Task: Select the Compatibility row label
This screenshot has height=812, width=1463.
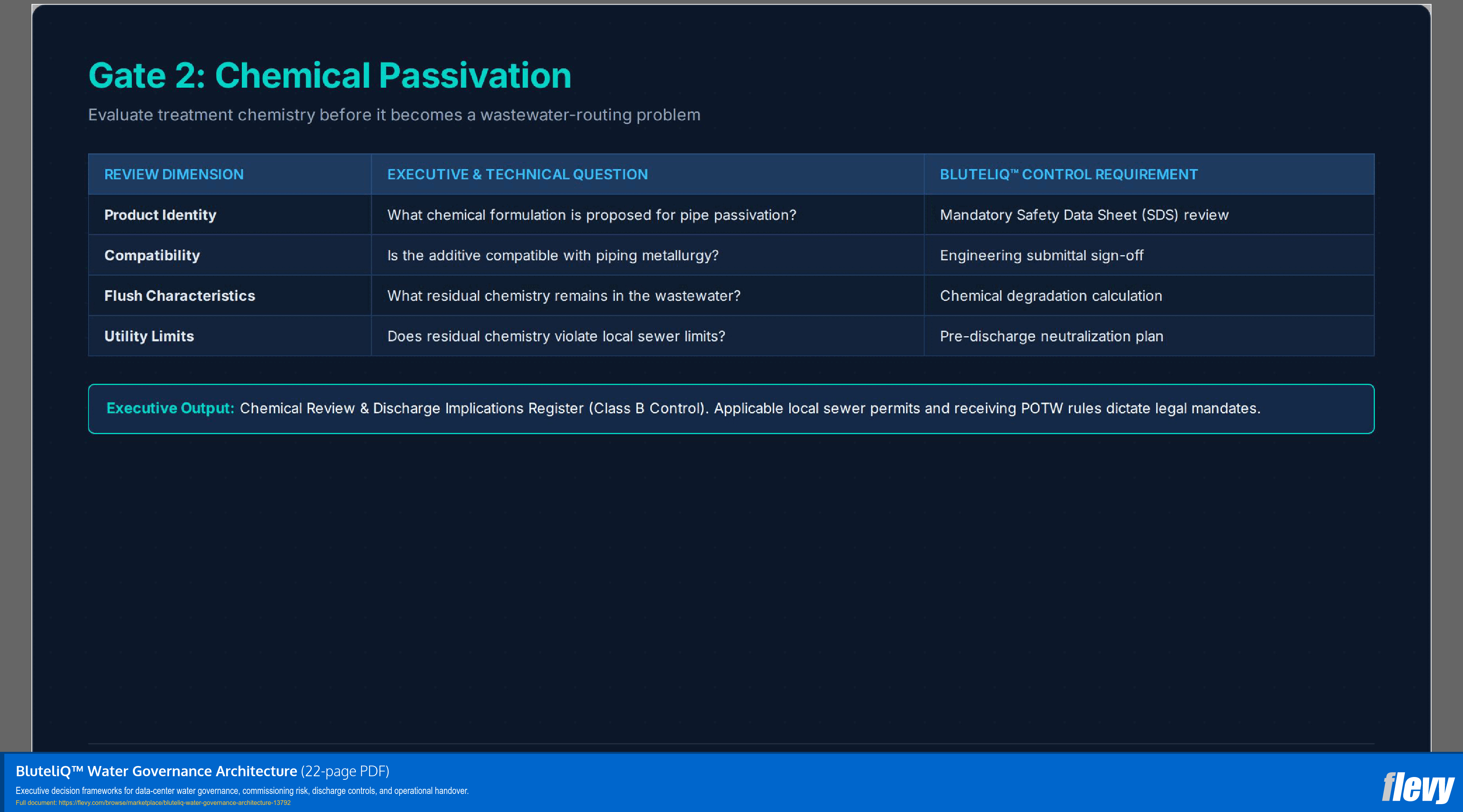Action: (x=152, y=256)
